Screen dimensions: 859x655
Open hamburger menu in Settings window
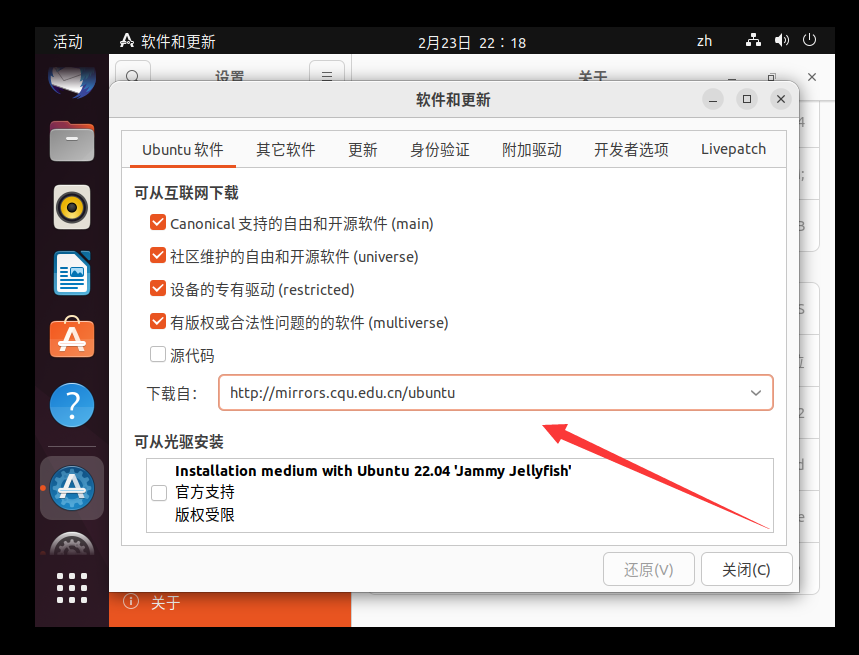(x=327, y=76)
